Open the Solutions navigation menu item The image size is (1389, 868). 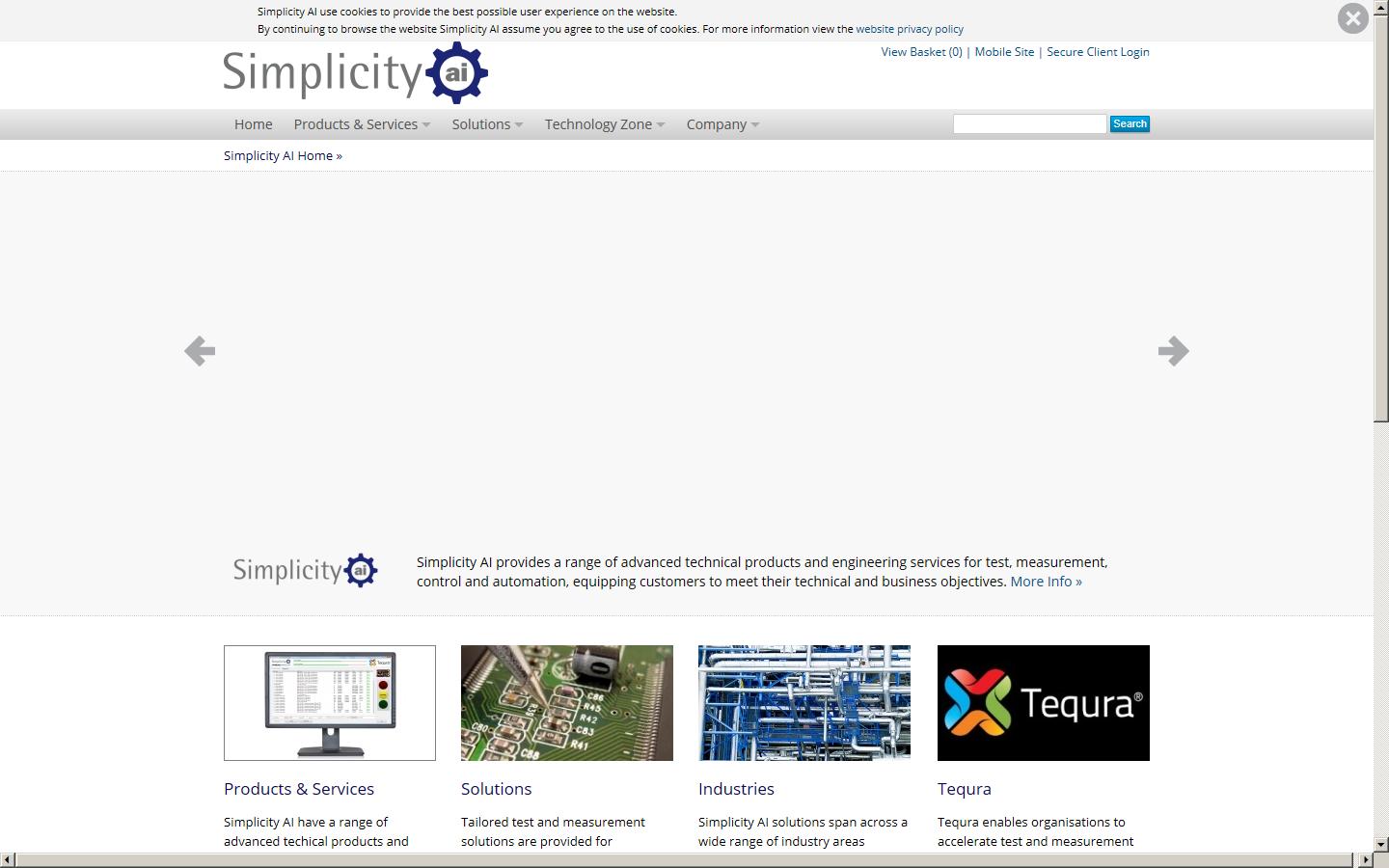(x=481, y=123)
